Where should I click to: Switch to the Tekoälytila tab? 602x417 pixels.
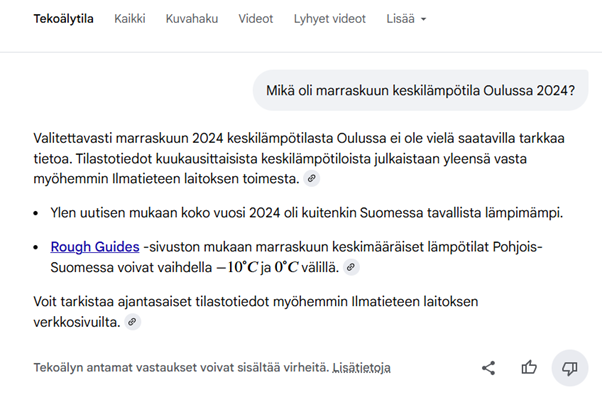click(63, 19)
